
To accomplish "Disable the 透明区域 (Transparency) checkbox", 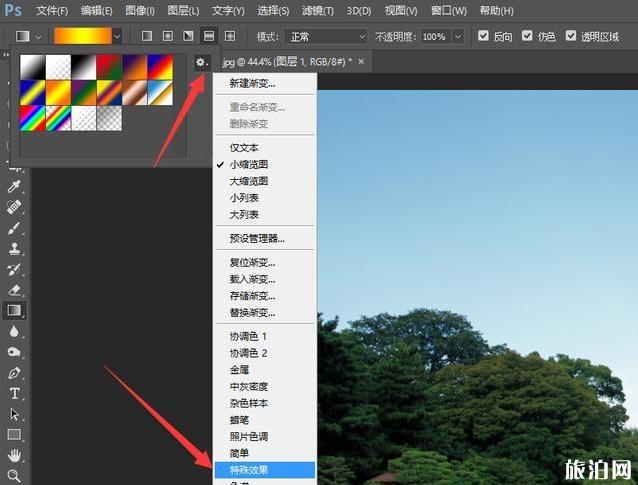I will coord(572,36).
